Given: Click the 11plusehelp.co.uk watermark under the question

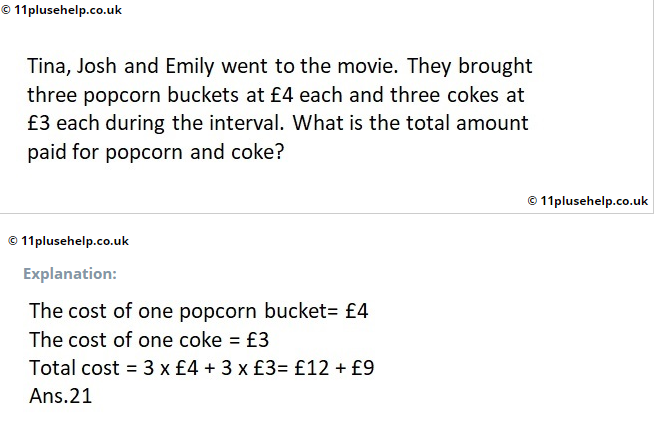Looking at the screenshot, I should click(x=588, y=201).
